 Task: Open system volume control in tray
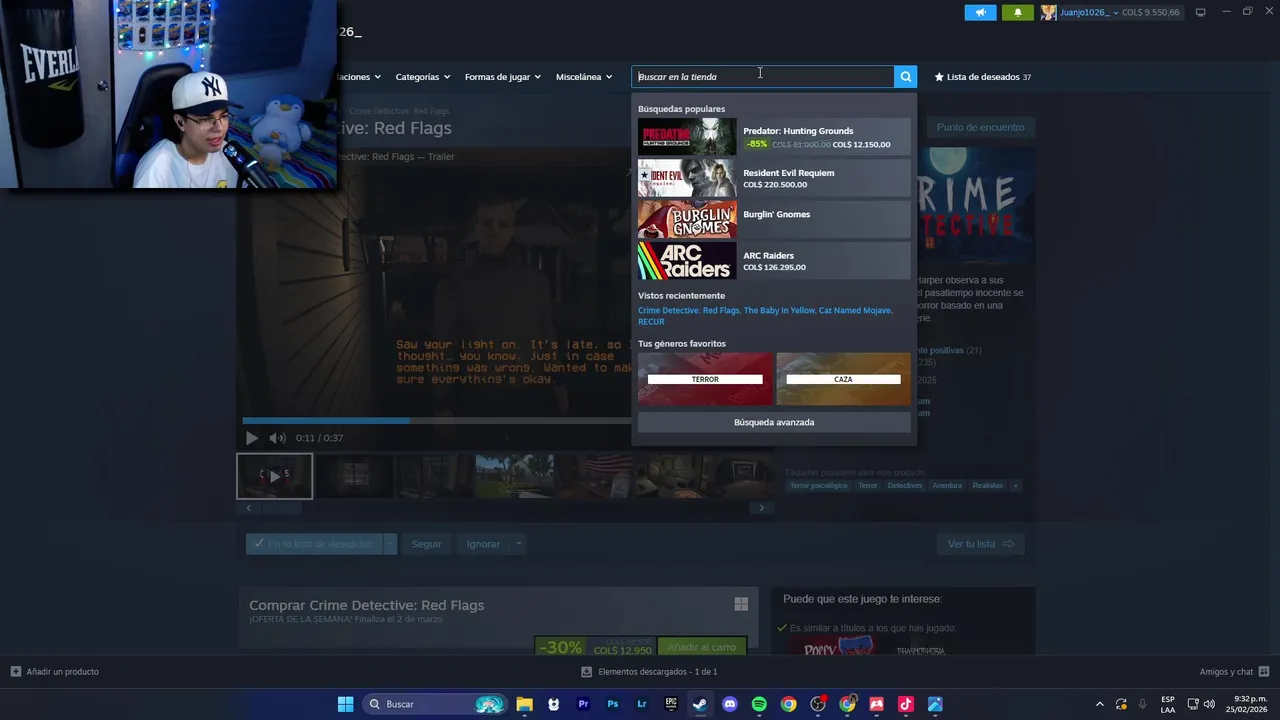coord(1209,704)
